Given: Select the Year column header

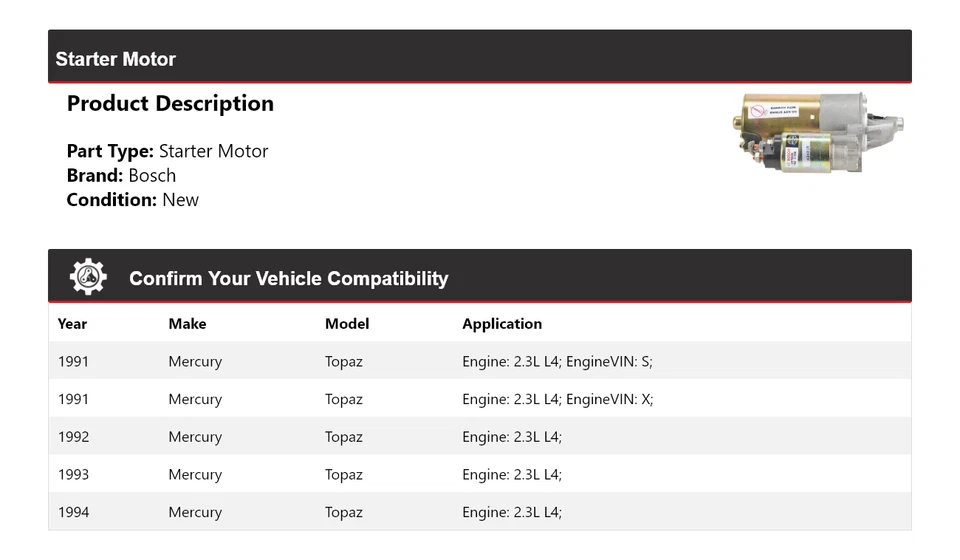Looking at the screenshot, I should coord(72,324).
